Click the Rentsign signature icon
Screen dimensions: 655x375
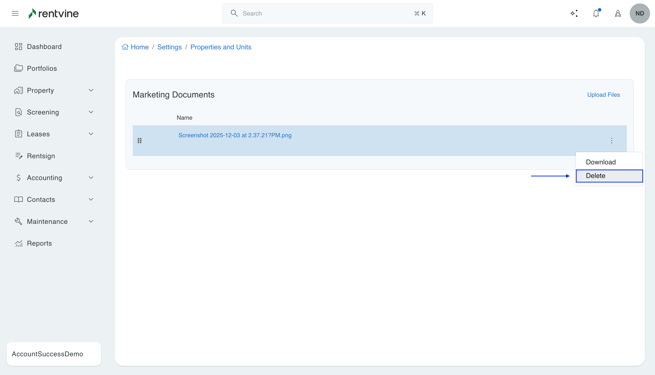pyautogui.click(x=18, y=156)
